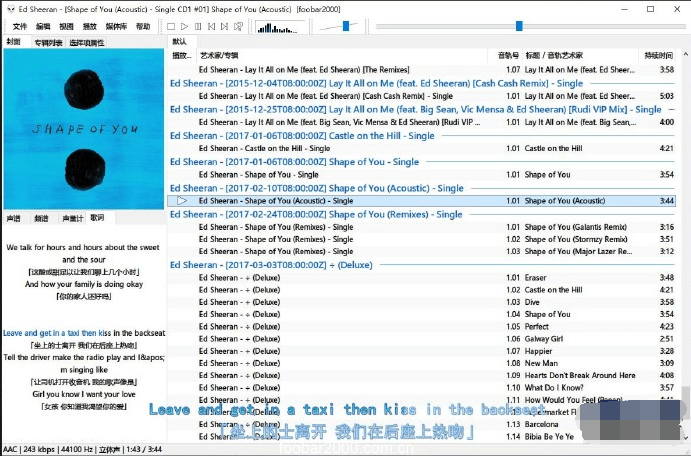Image resolution: width=691 pixels, height=456 pixels.
Task: Switch to the 频谱 tab
Action: pos(41,219)
